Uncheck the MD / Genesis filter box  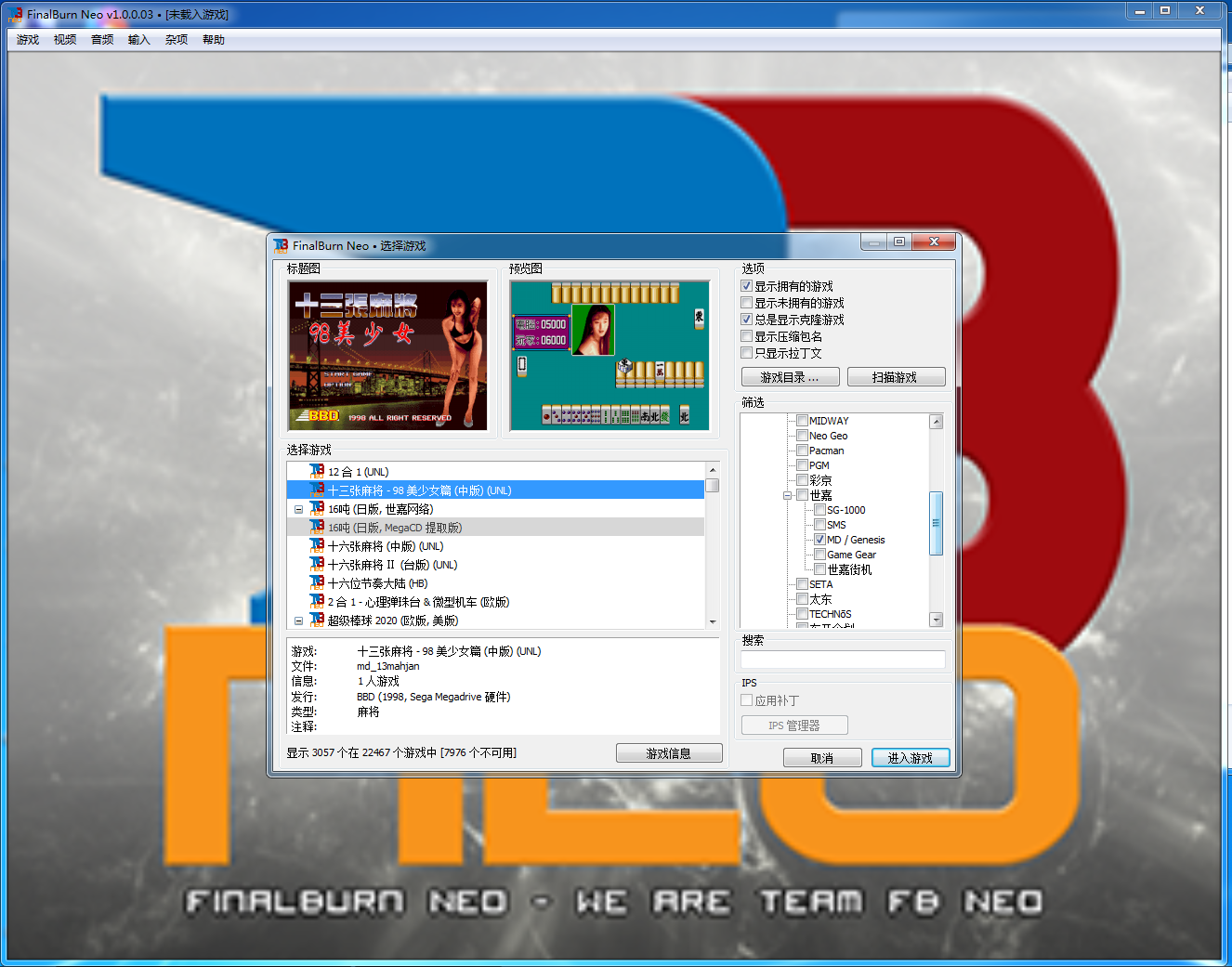819,540
